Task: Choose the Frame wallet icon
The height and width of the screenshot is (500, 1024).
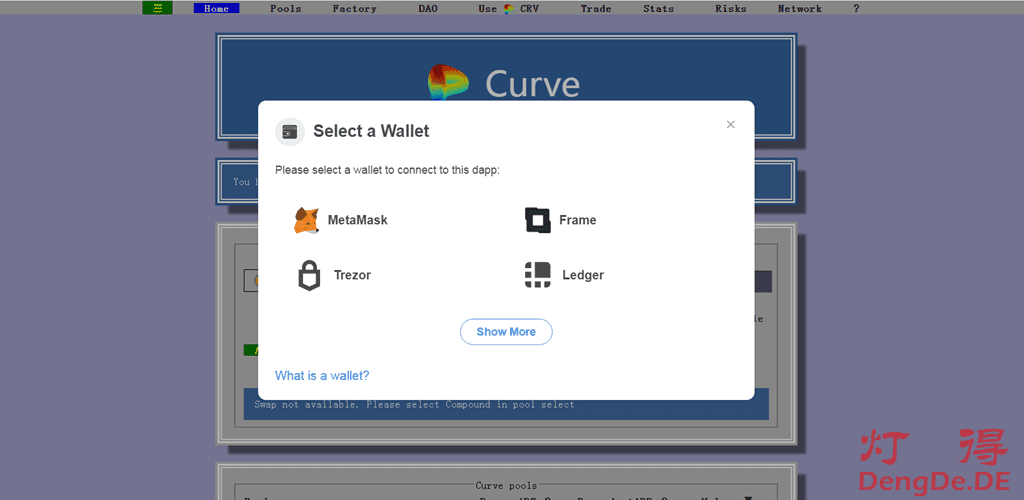Action: pos(538,220)
